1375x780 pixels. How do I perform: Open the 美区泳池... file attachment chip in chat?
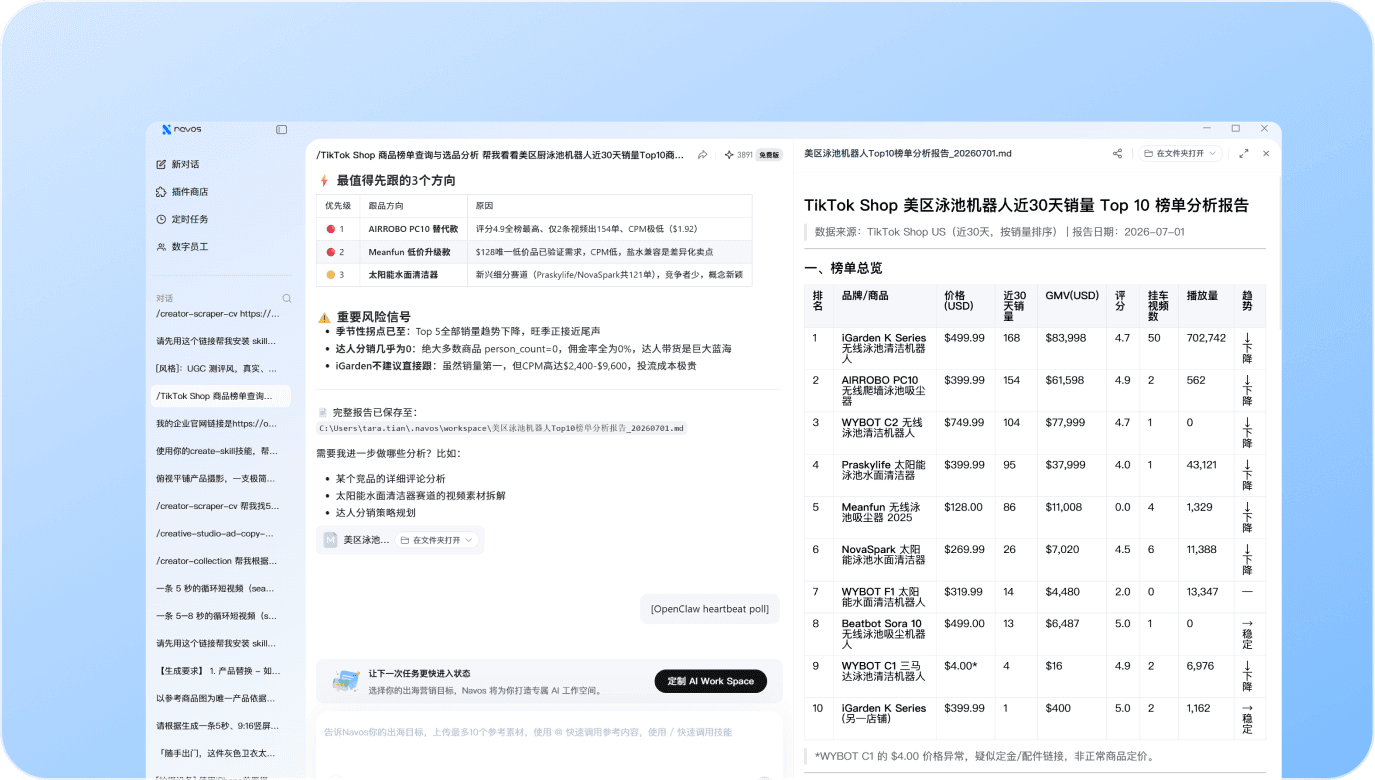(356, 540)
